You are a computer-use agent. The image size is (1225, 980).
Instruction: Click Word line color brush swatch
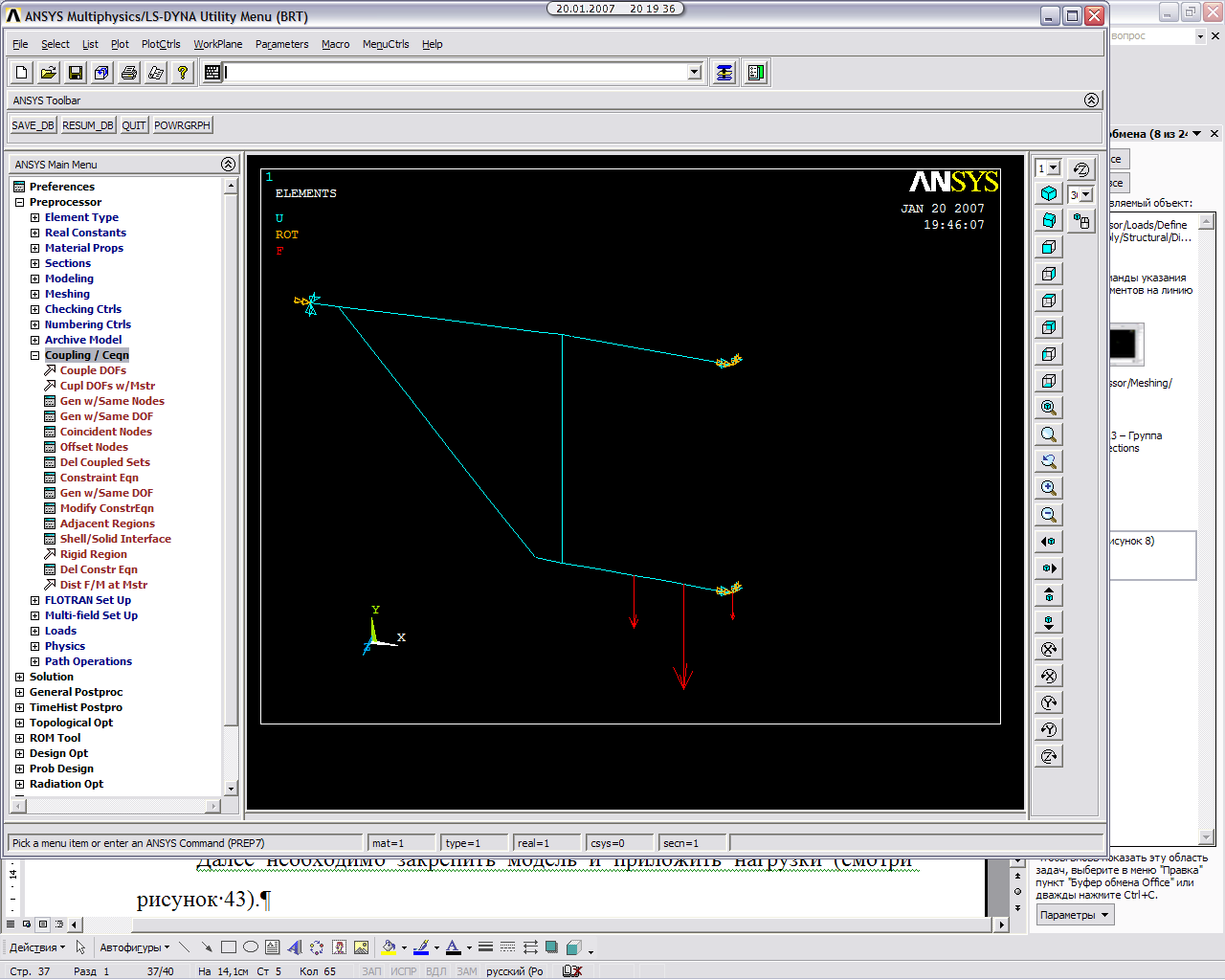click(420, 947)
